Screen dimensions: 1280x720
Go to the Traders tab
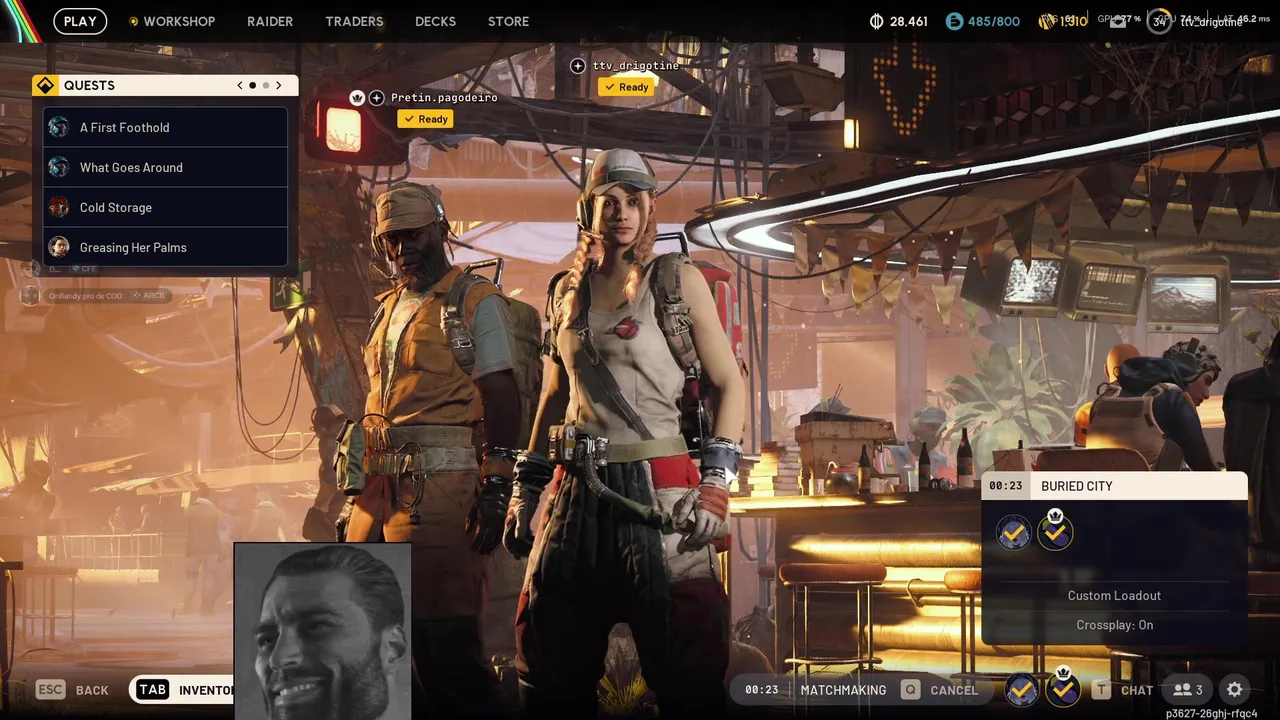click(x=354, y=21)
